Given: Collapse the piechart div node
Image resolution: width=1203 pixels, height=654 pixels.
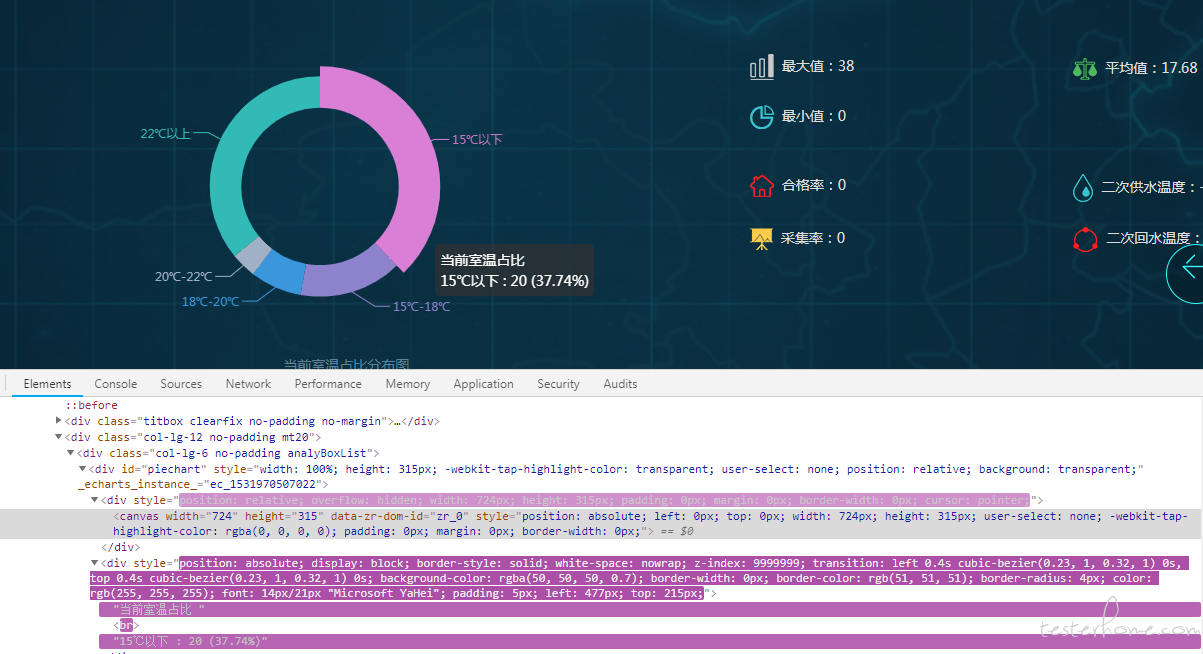Looking at the screenshot, I should click(x=82, y=469).
